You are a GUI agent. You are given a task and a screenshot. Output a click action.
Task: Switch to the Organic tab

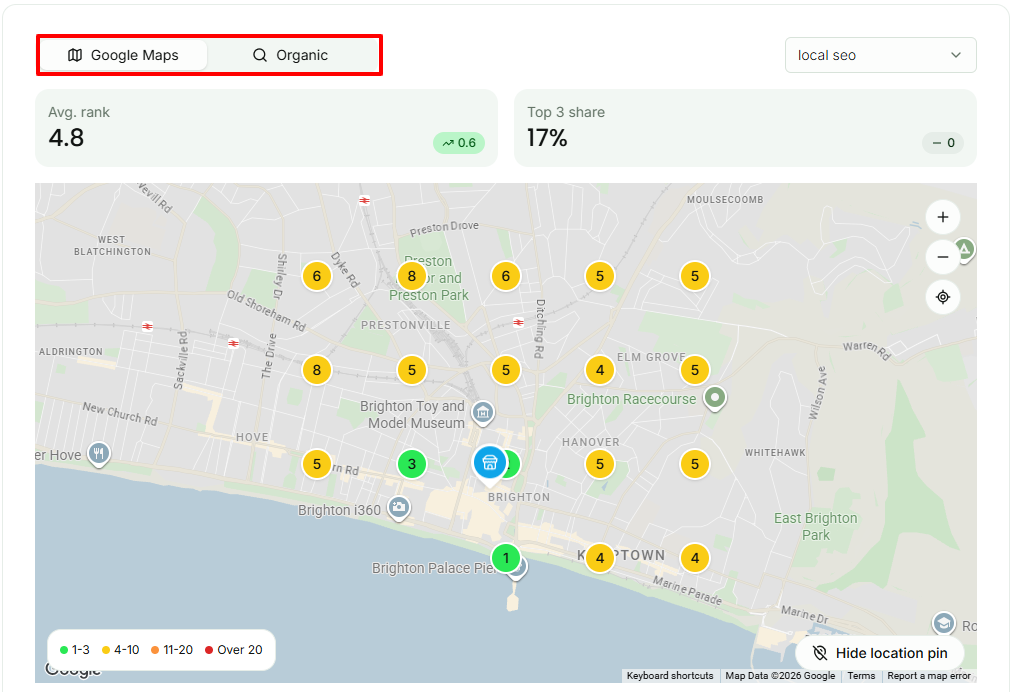[x=290, y=55]
